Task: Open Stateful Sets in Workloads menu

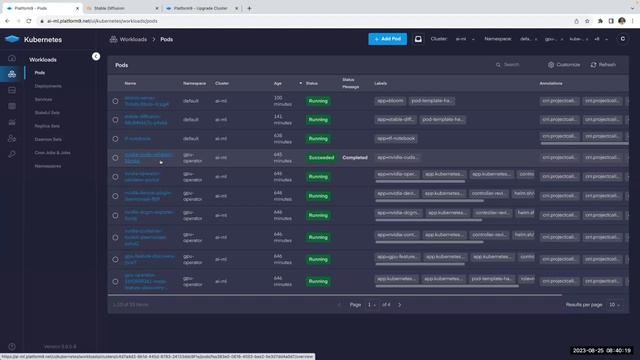Action: coord(47,113)
